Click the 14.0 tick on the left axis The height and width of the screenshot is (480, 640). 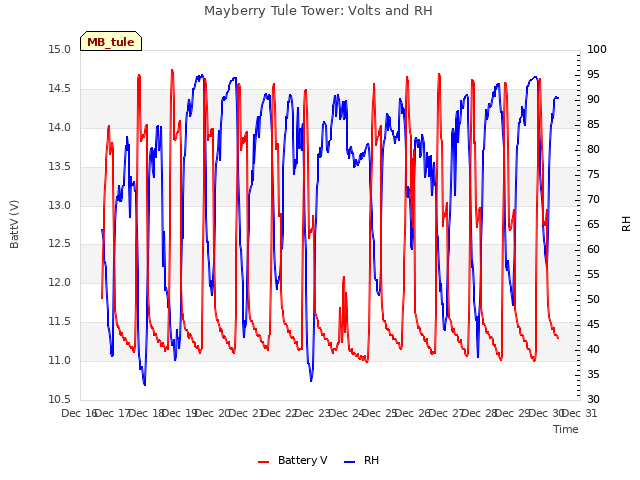[60, 127]
